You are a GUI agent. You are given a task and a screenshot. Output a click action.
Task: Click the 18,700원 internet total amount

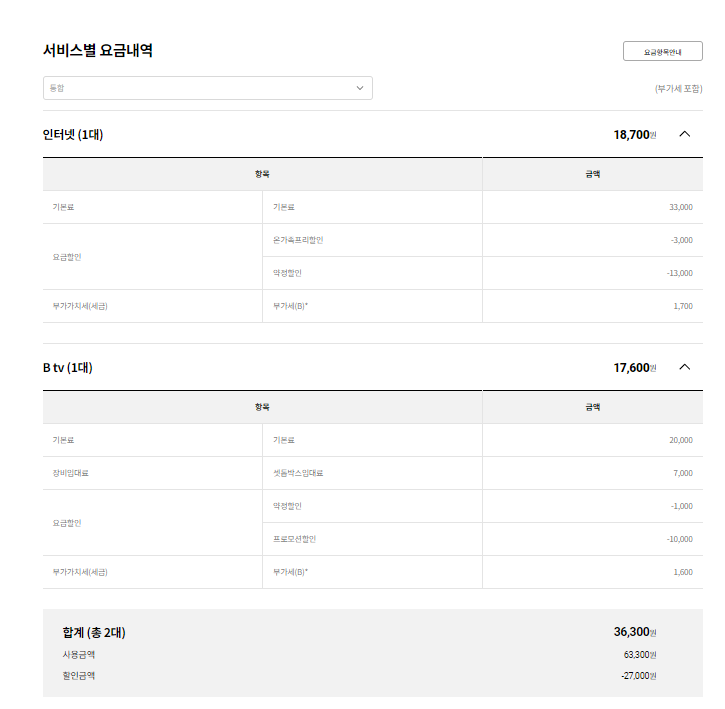(634, 135)
